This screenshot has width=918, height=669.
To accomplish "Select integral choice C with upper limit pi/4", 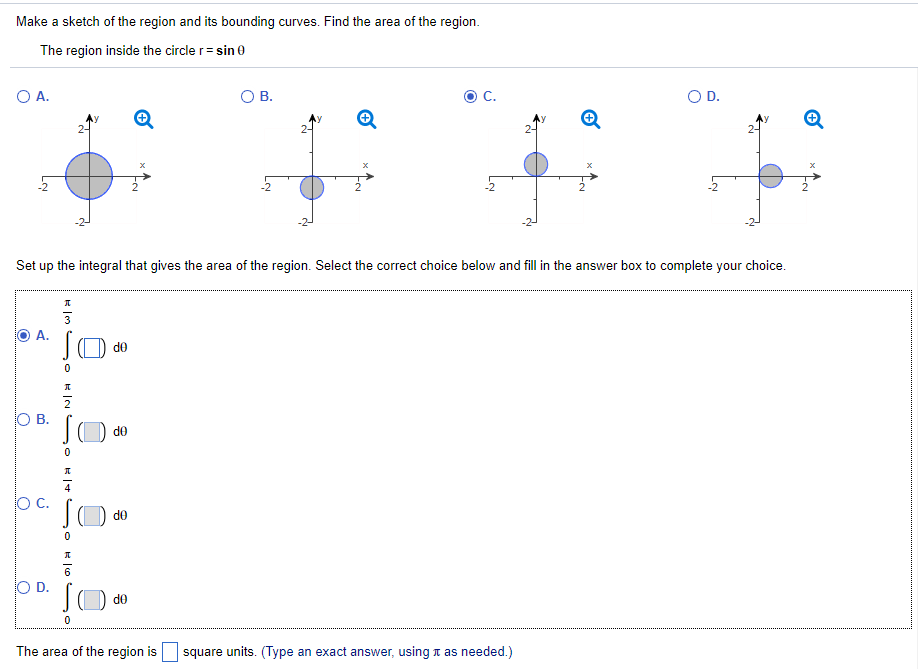I will click(x=21, y=504).
